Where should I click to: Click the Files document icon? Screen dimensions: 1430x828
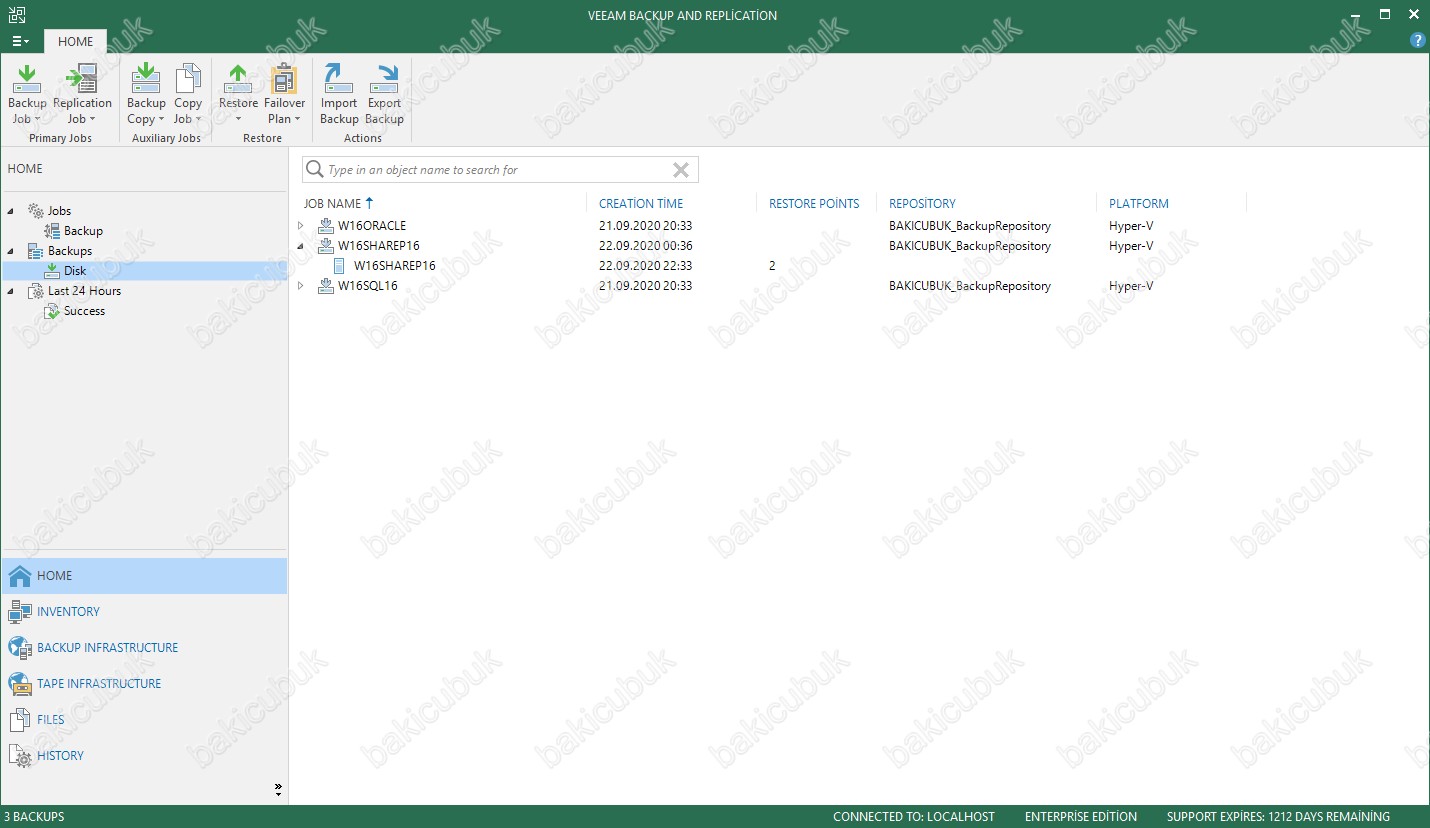point(20,720)
